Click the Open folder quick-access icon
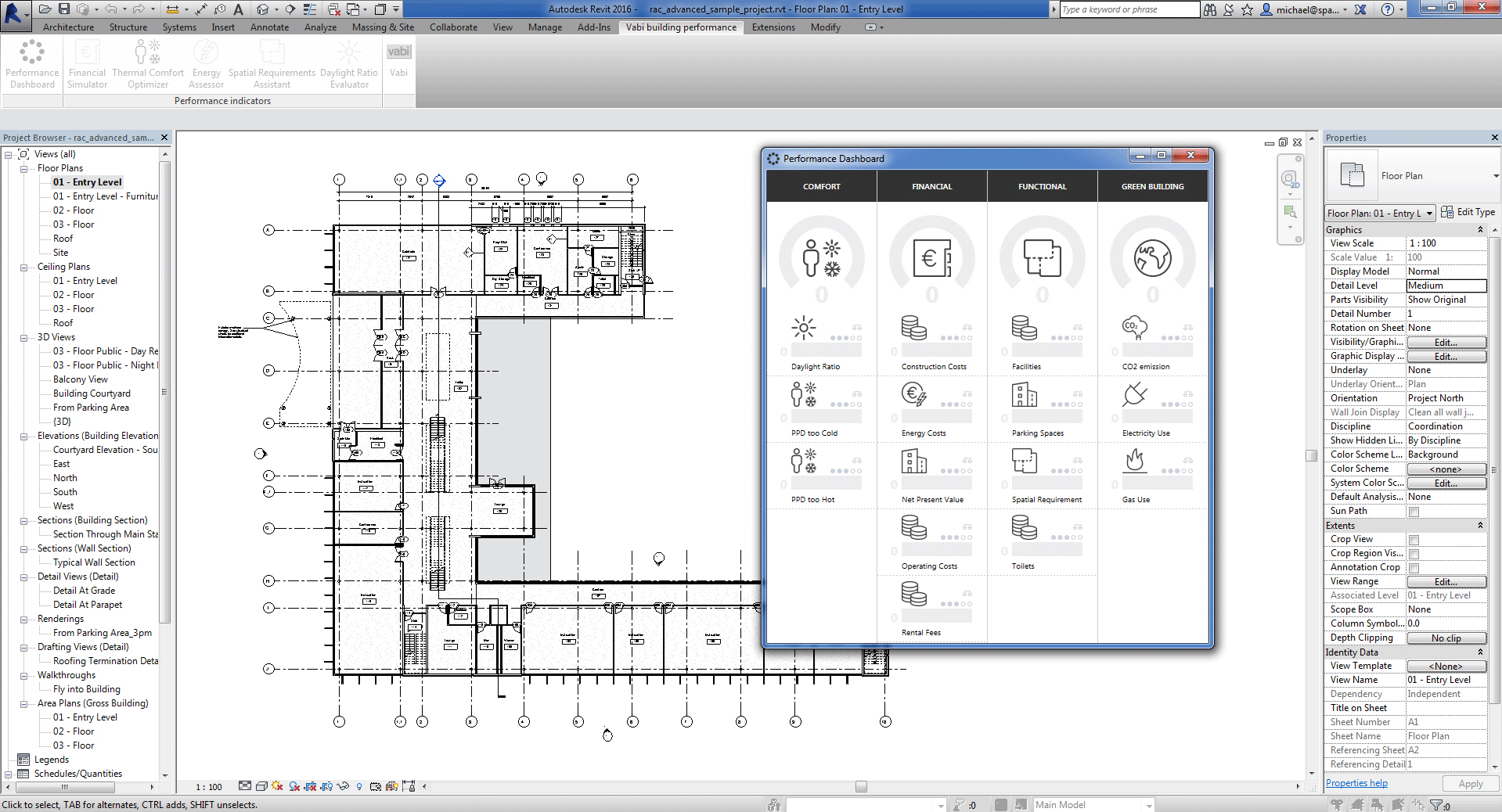 [x=45, y=9]
